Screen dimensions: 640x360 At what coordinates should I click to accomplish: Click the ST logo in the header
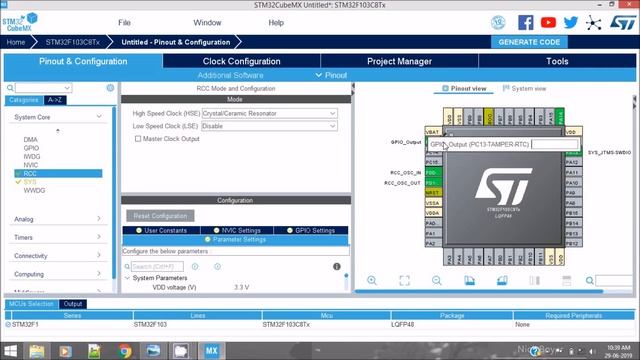click(623, 22)
